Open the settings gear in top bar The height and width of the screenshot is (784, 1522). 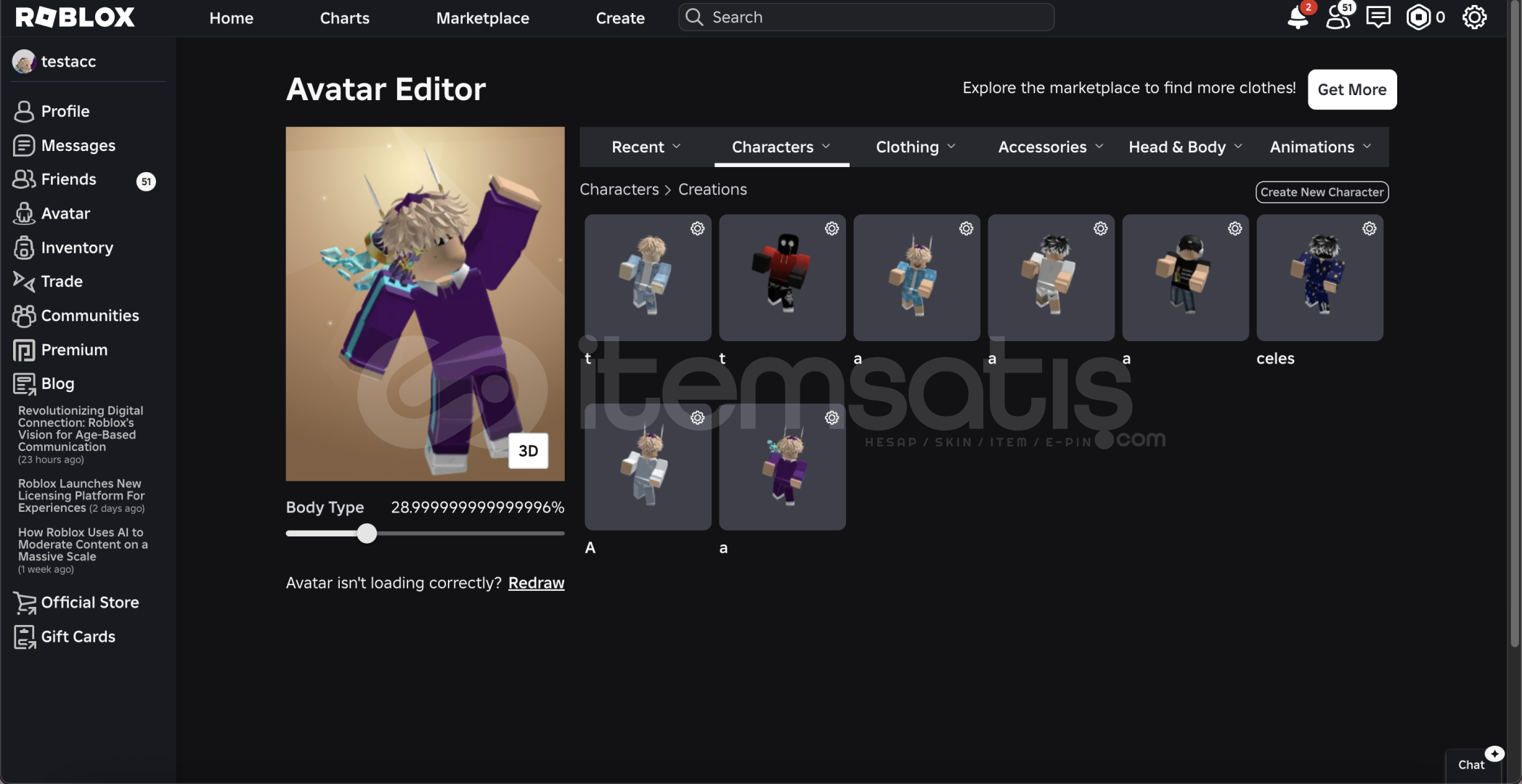1474,17
